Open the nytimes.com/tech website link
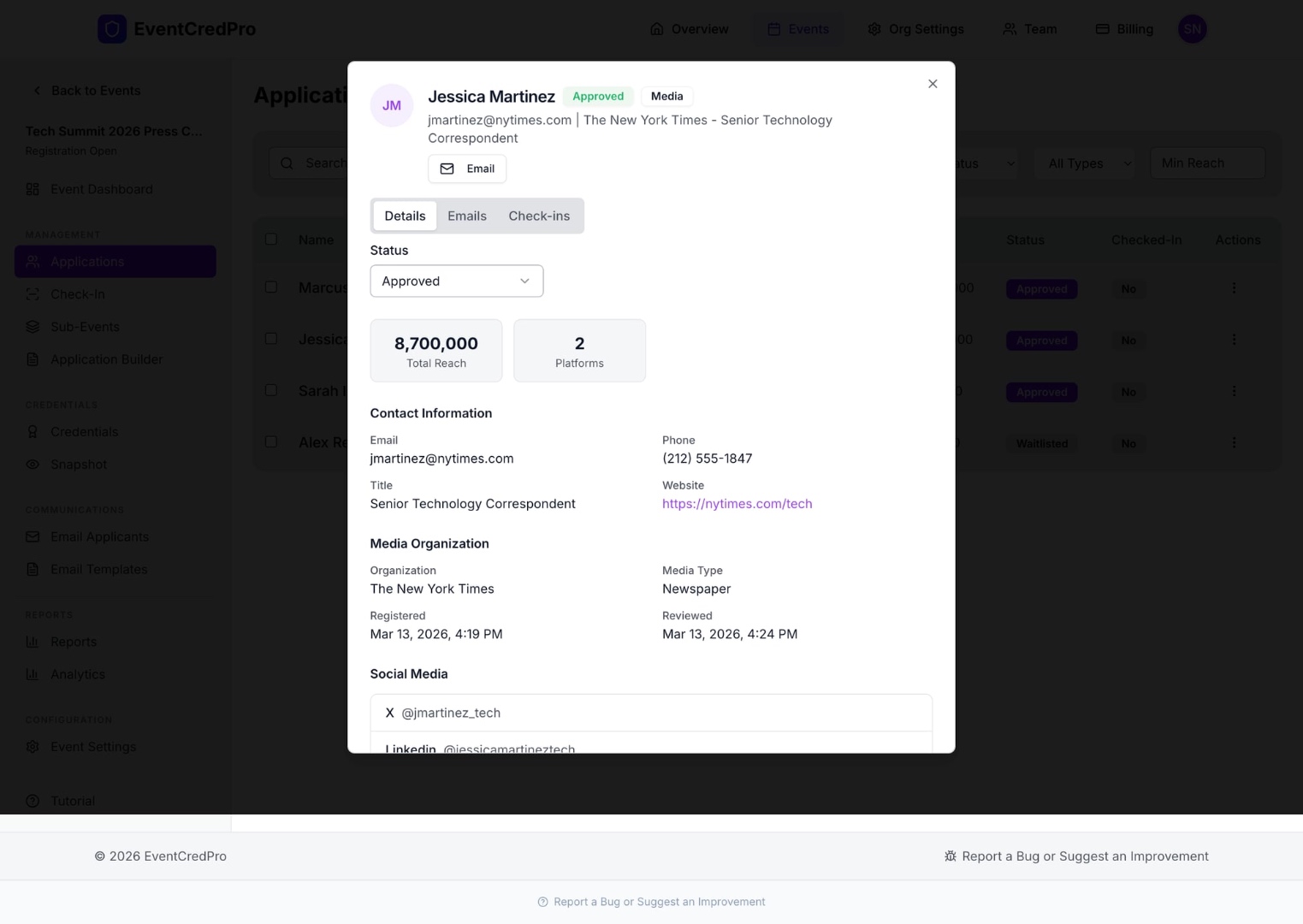Screen dimensions: 1303x924 click(x=737, y=503)
